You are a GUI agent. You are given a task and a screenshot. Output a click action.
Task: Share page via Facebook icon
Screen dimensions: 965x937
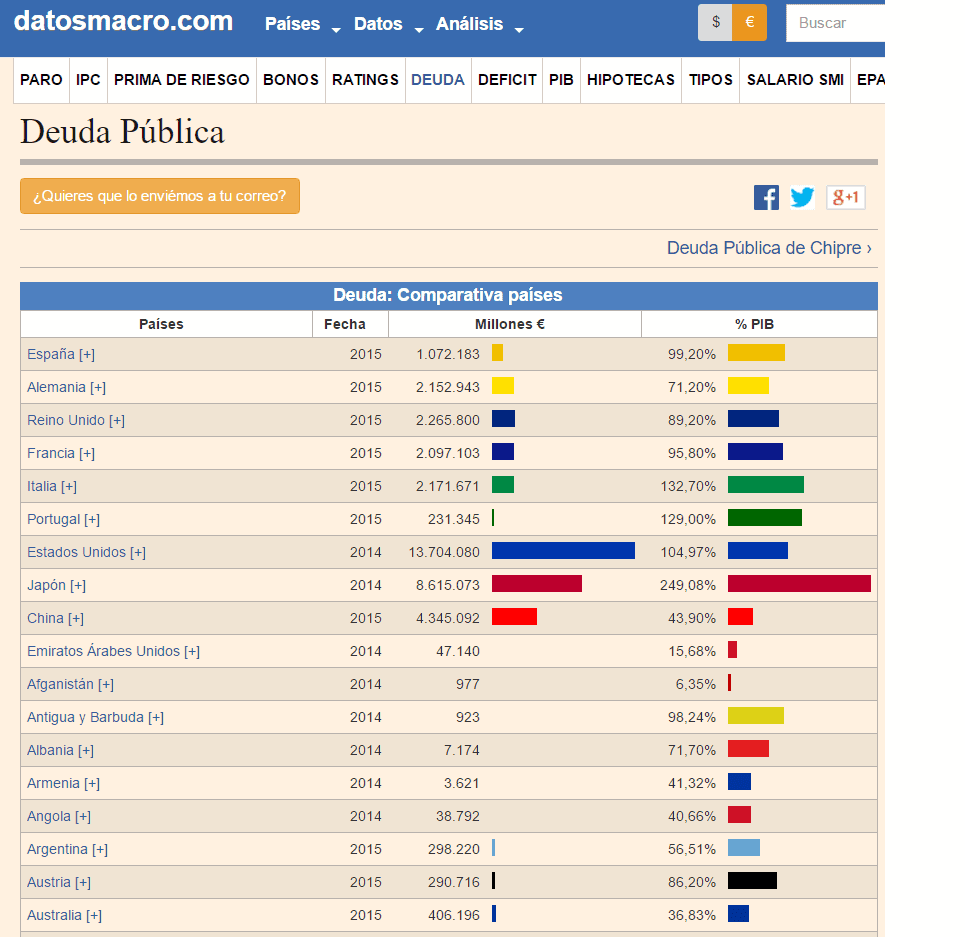point(766,197)
